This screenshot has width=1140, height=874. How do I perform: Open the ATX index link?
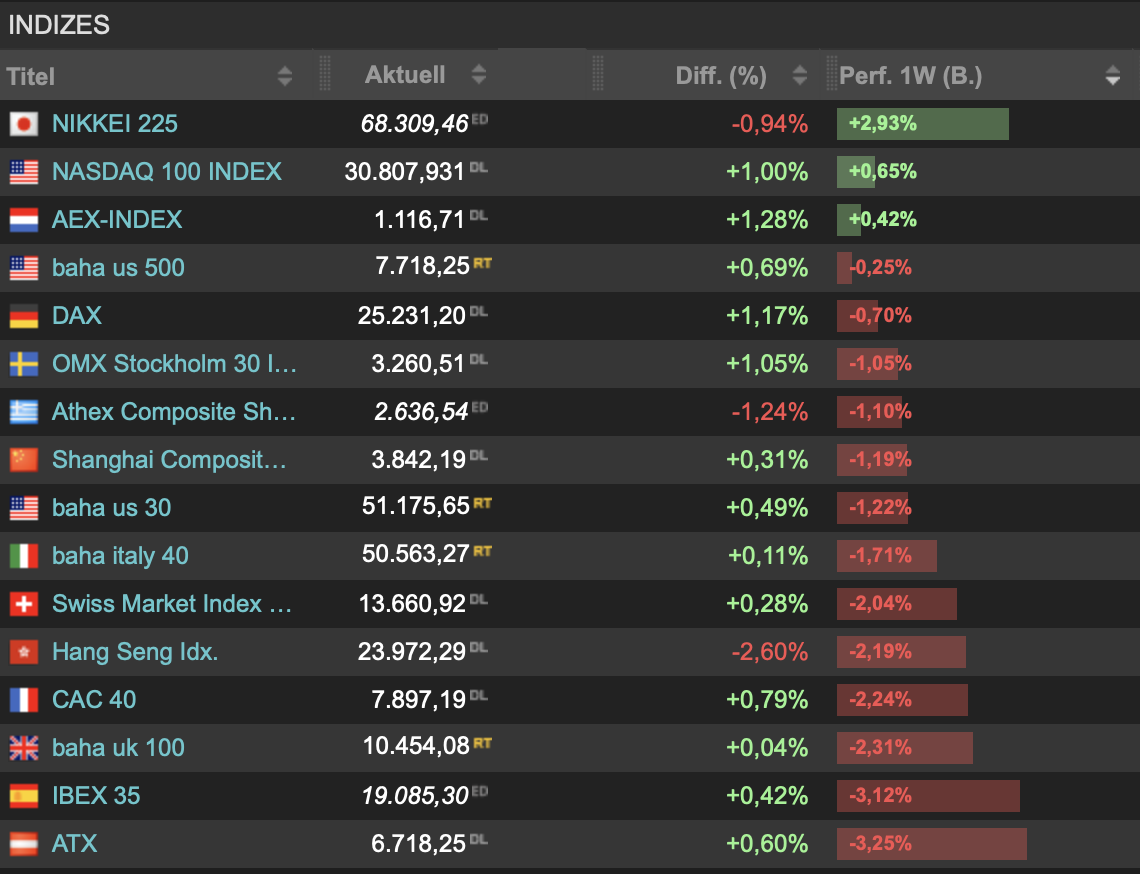pos(75,843)
